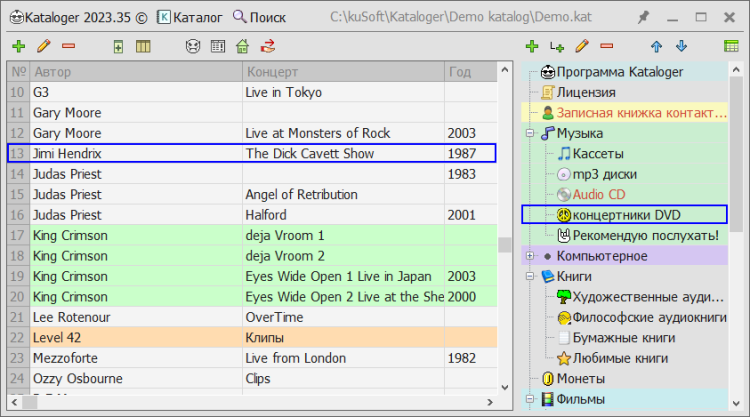
Task: Toggle the pin window icon in title bar
Action: click(x=643, y=18)
